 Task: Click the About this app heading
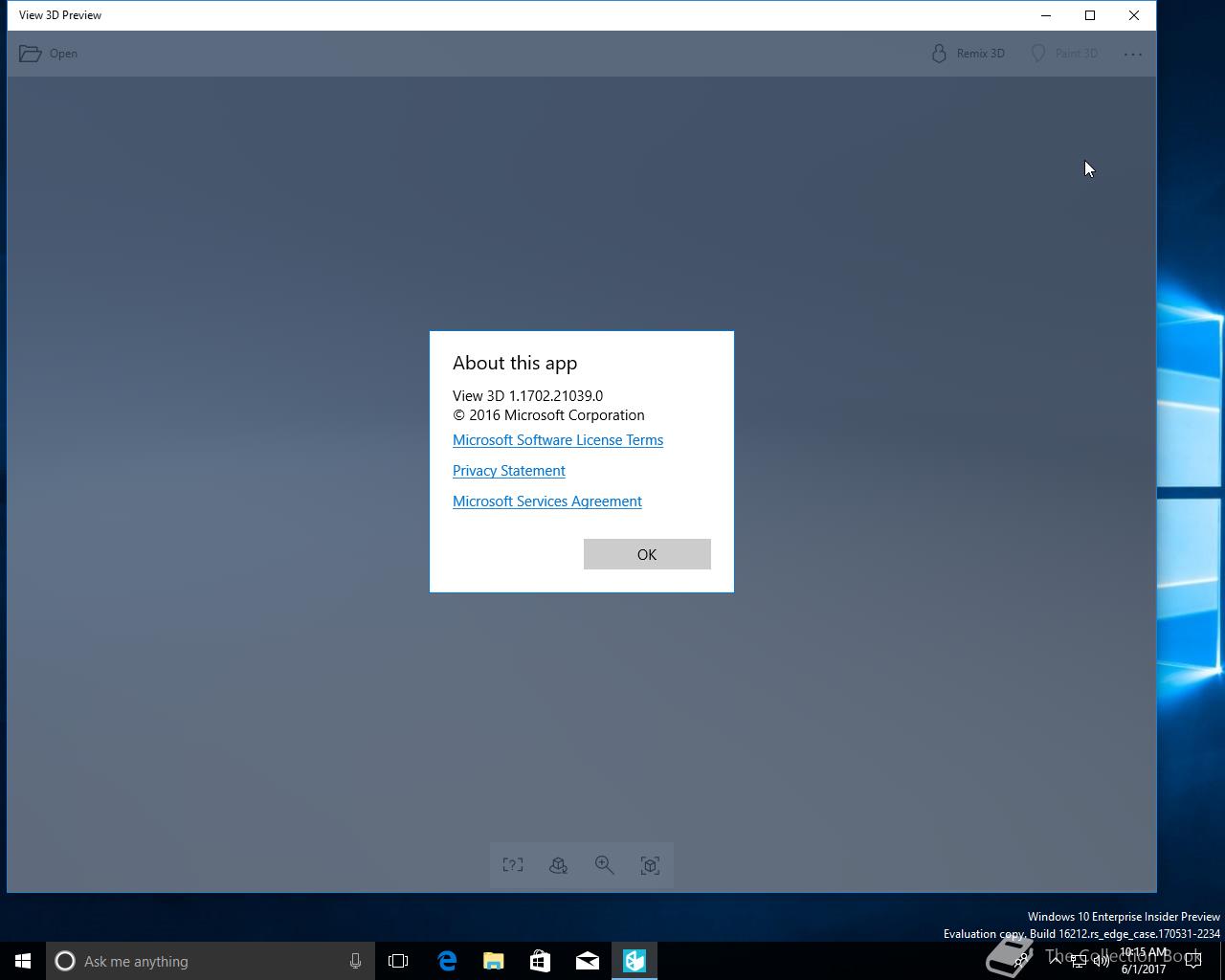pos(515,363)
